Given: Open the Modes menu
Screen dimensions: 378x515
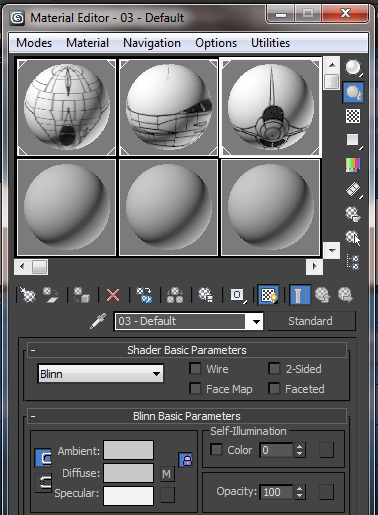Looking at the screenshot, I should pos(34,43).
